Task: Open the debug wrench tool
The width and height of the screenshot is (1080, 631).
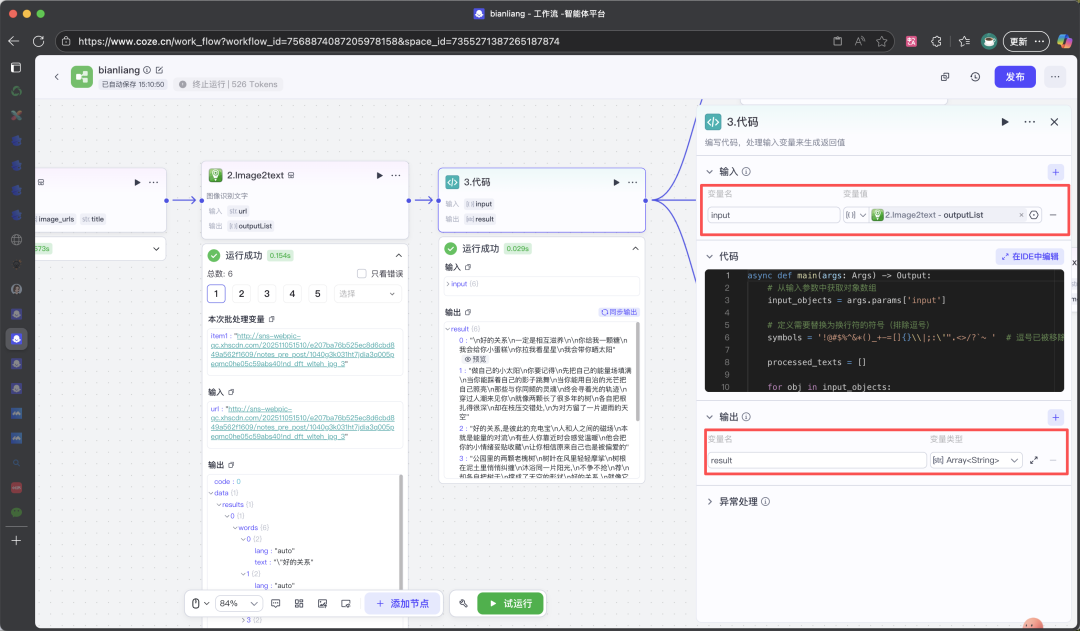Action: tap(464, 603)
